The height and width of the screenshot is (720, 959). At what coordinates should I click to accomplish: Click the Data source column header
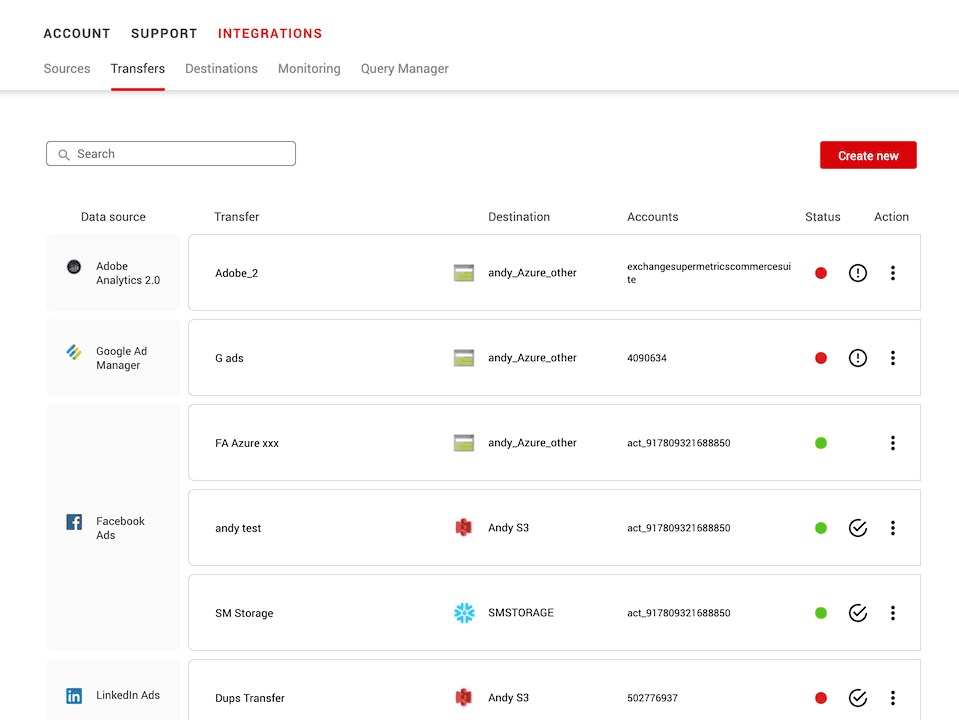[x=113, y=217]
